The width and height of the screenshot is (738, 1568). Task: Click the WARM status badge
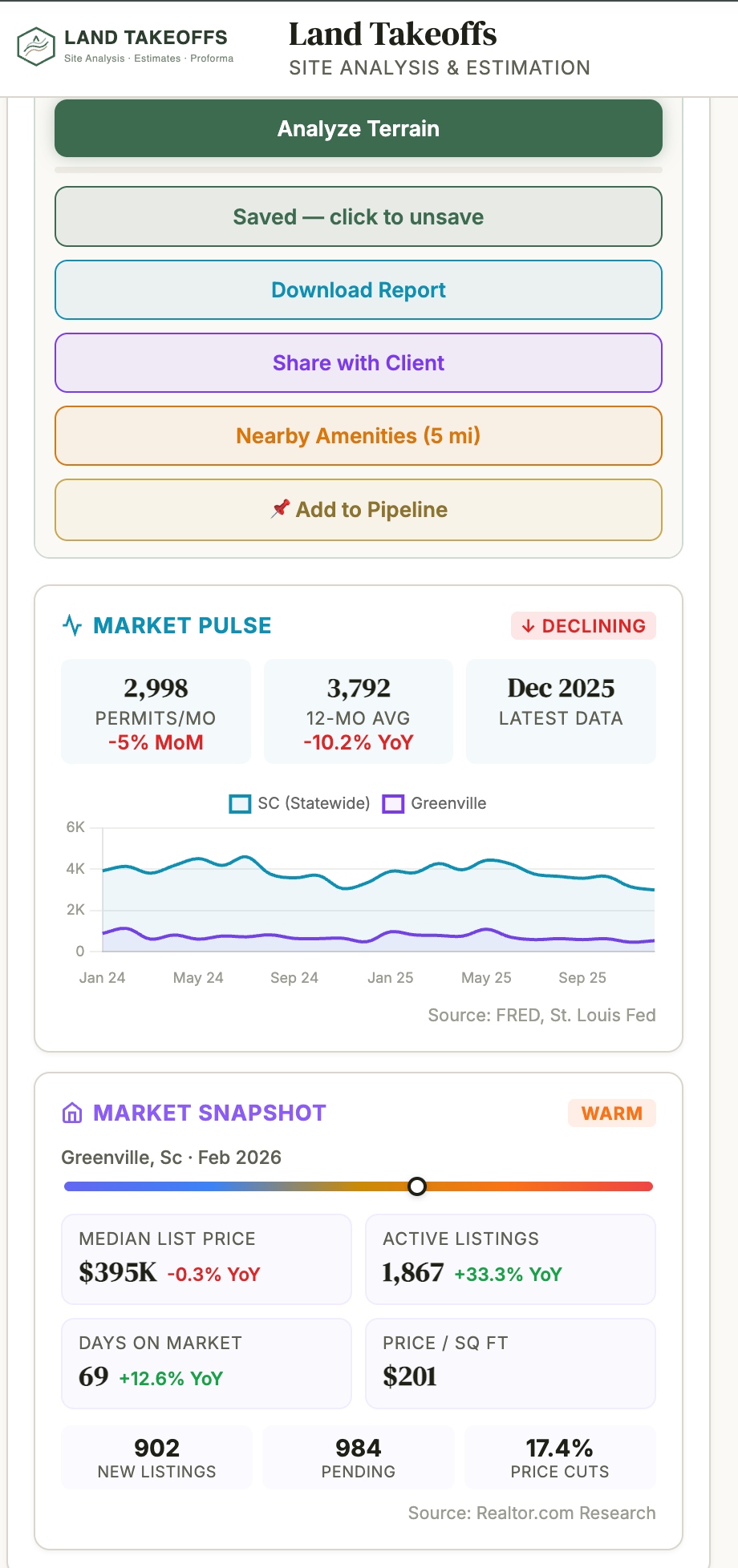pos(611,1113)
